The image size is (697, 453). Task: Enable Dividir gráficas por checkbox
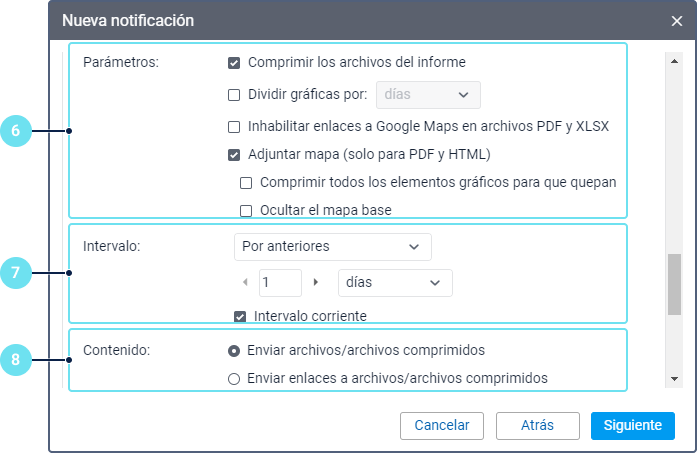click(x=234, y=96)
